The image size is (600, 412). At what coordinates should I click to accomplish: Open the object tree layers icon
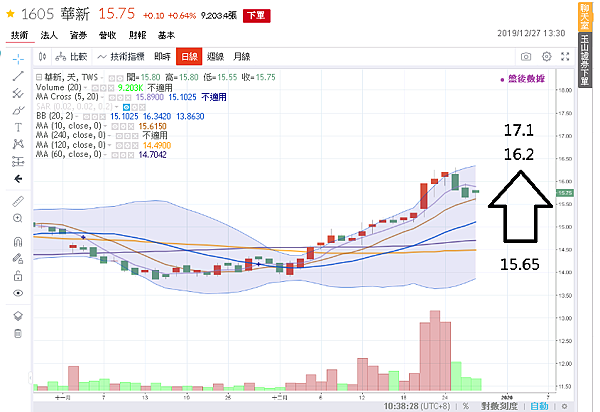click(18, 316)
